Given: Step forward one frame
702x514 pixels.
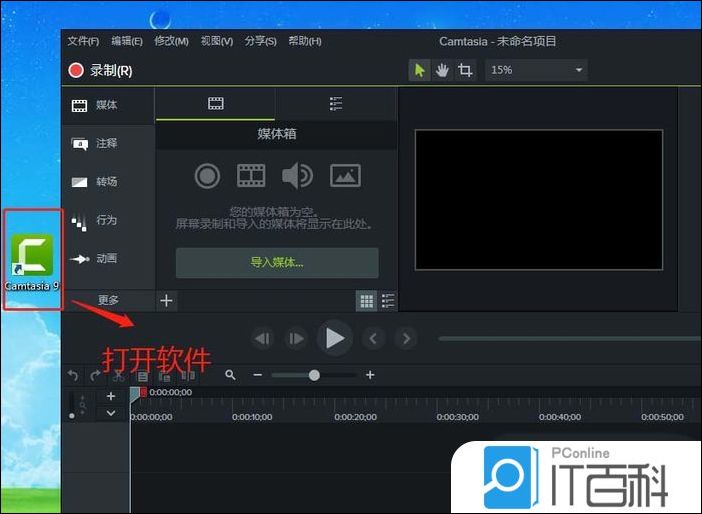Looking at the screenshot, I should 296,338.
